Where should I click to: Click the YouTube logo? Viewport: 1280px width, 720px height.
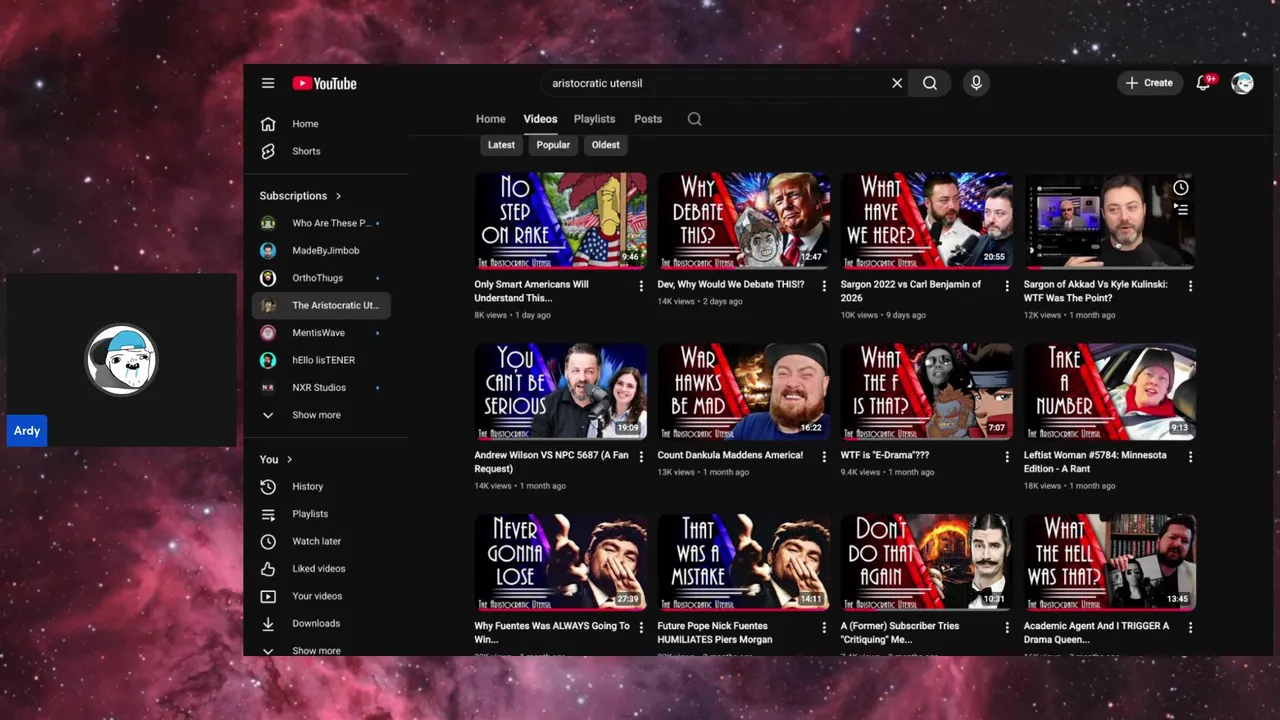click(x=324, y=83)
